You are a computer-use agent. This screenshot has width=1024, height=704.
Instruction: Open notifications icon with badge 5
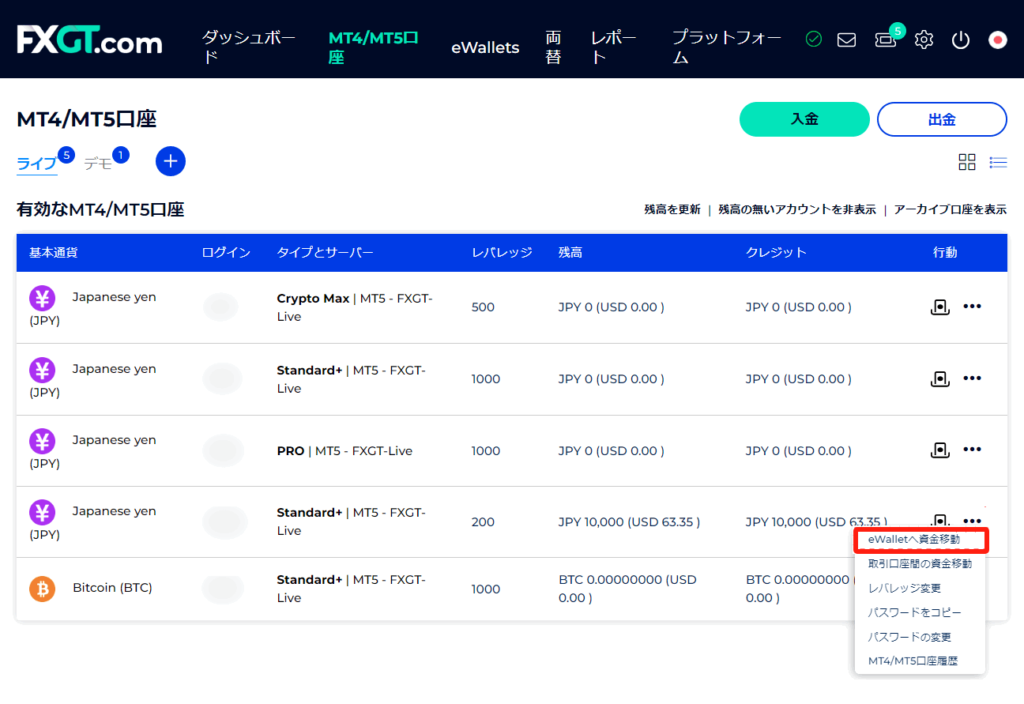pos(885,40)
